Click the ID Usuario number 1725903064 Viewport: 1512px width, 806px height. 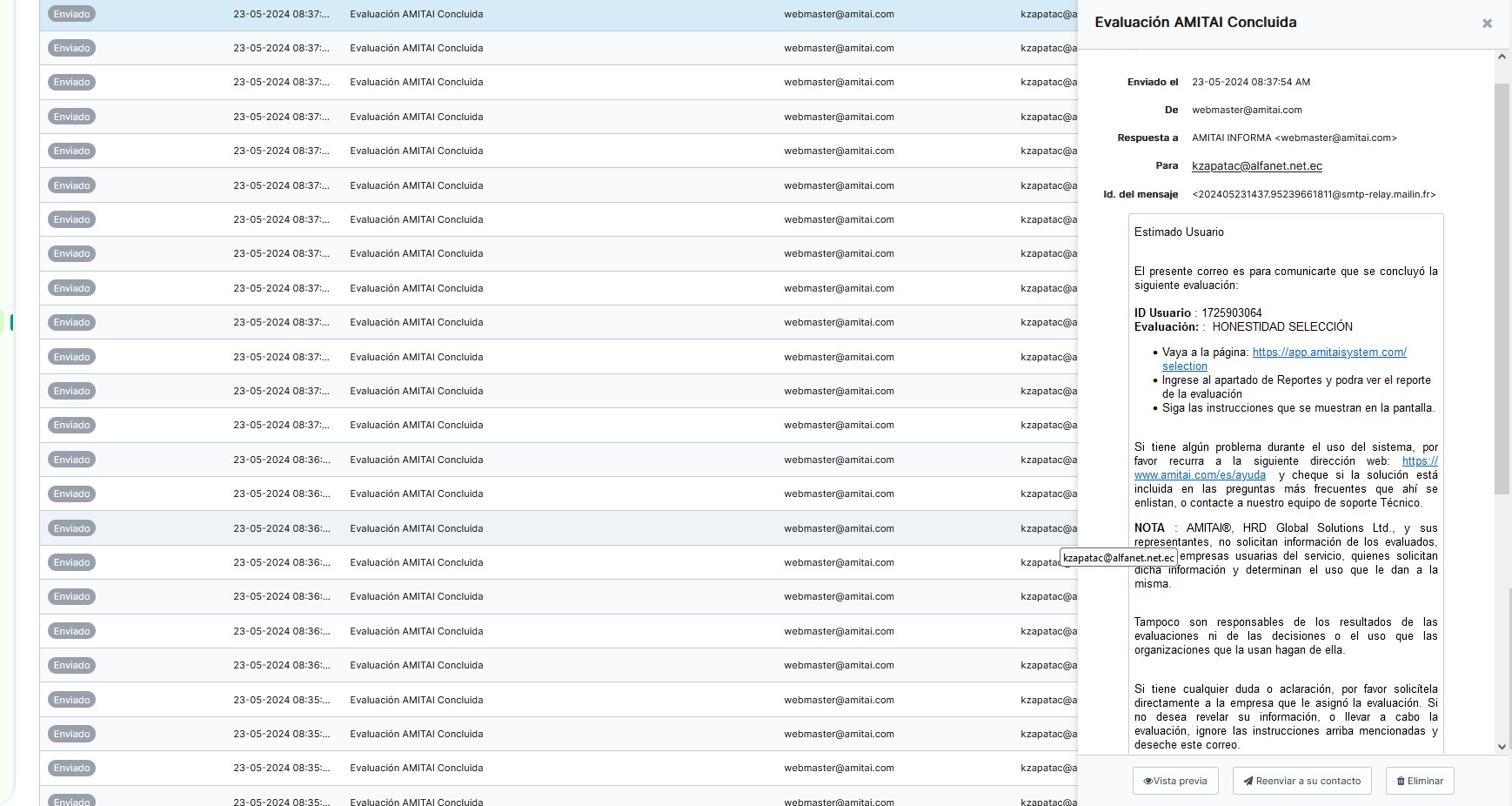click(x=1231, y=313)
